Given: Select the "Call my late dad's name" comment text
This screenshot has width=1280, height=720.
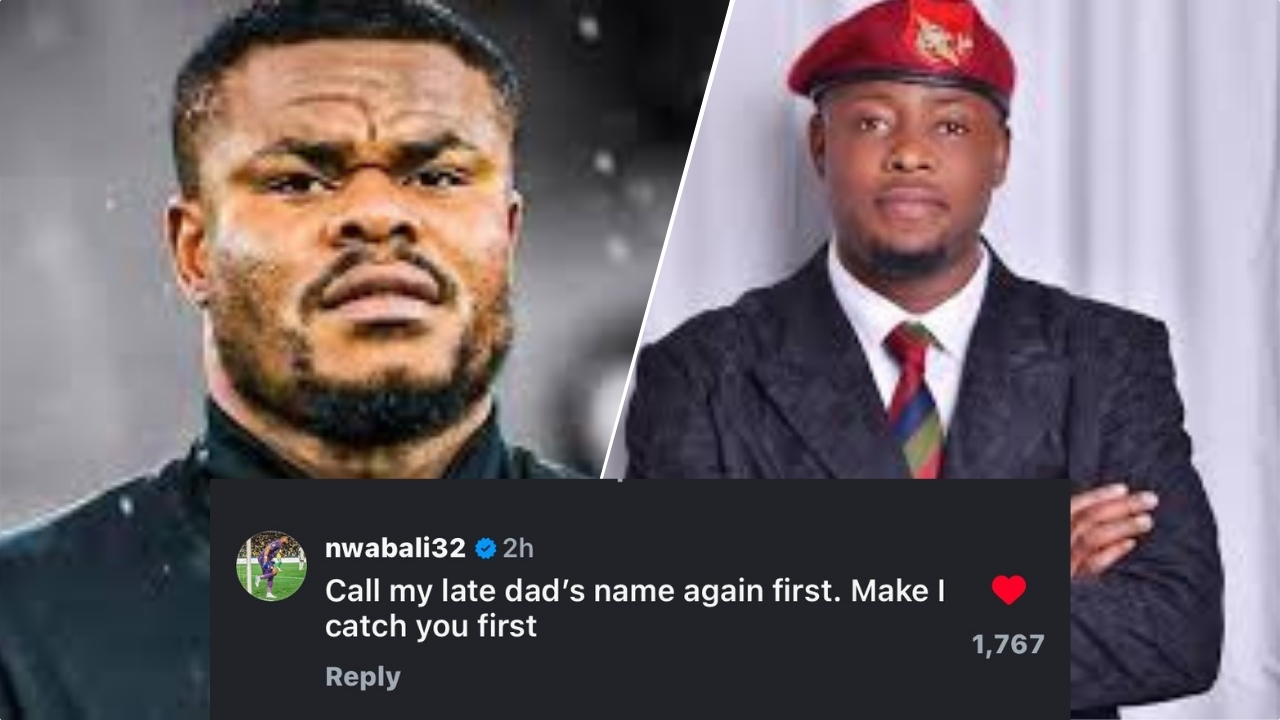Looking at the screenshot, I should (x=635, y=591).
